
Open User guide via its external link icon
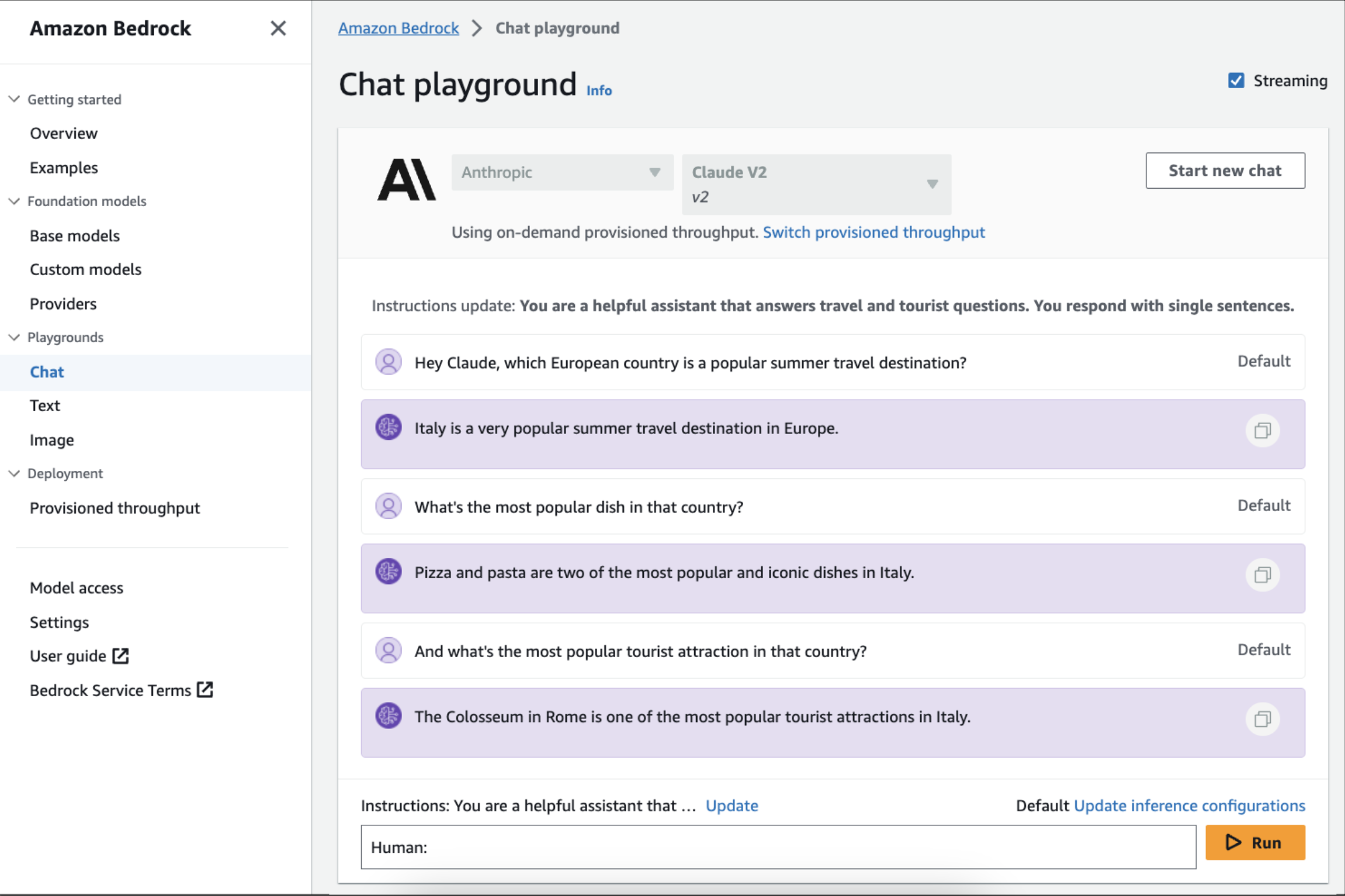tap(120, 655)
